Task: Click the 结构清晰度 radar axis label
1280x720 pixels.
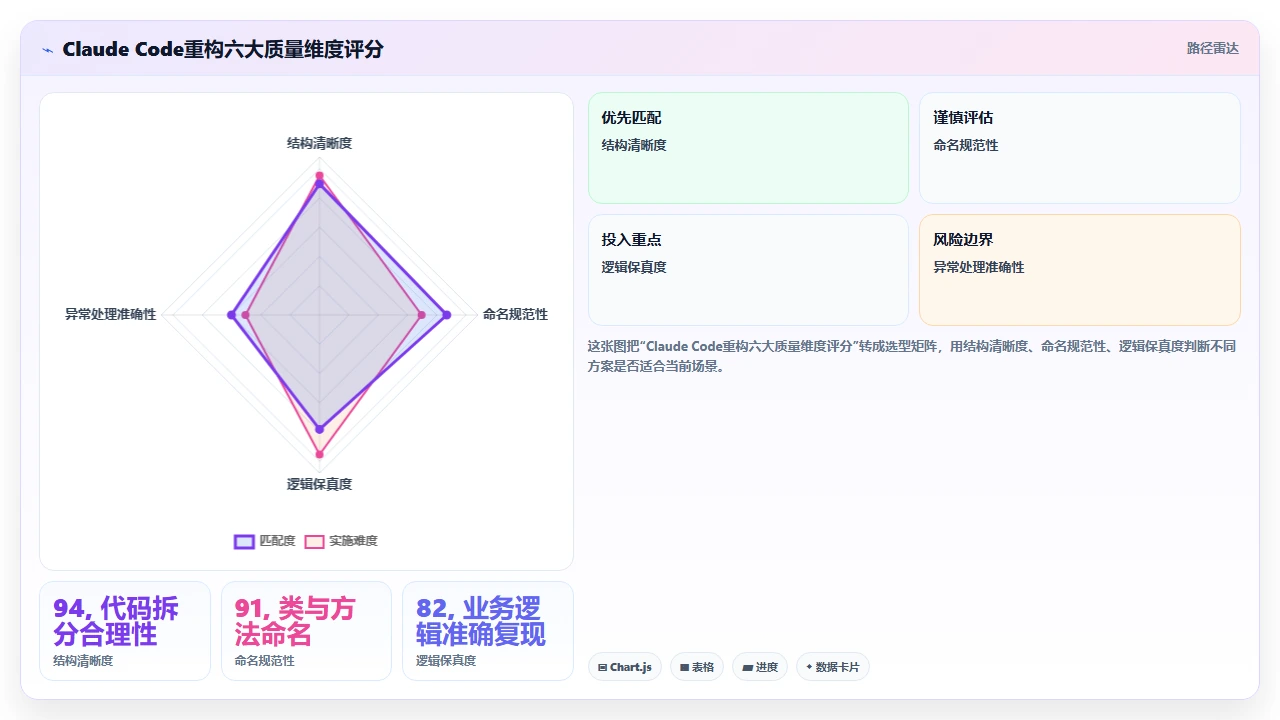Action: coord(319,143)
